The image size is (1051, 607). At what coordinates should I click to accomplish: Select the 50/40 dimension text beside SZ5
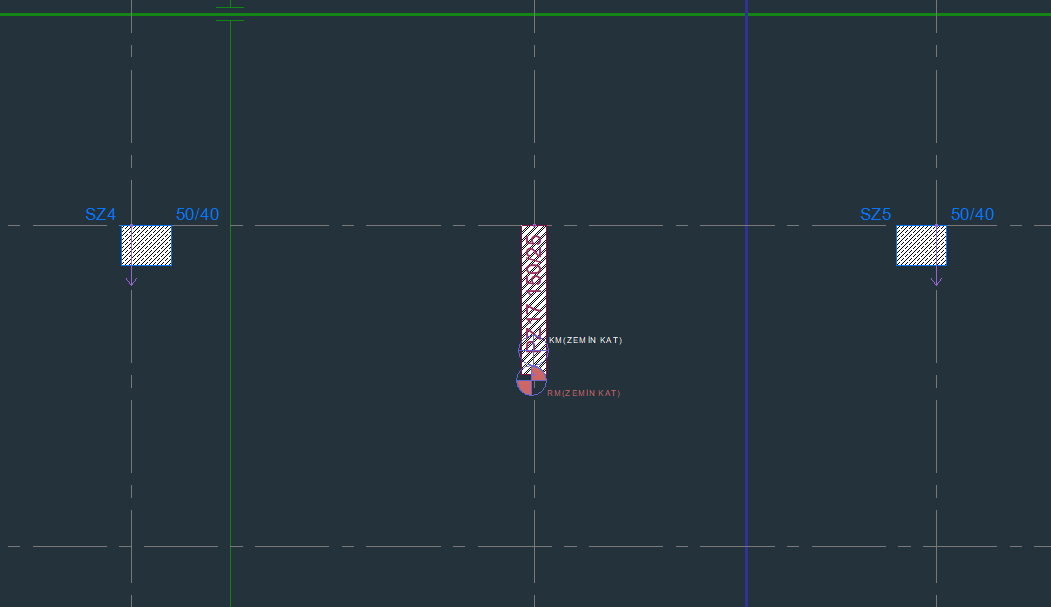[972, 214]
